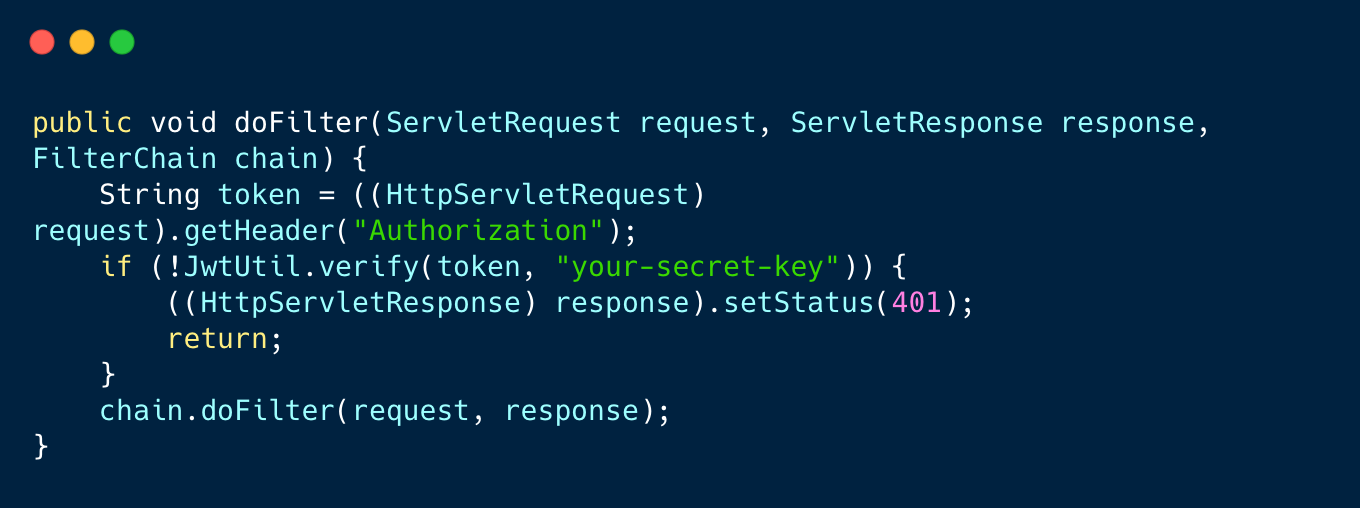This screenshot has height=508, width=1360.
Task: Click the 'return' keyword
Action: (x=217, y=339)
